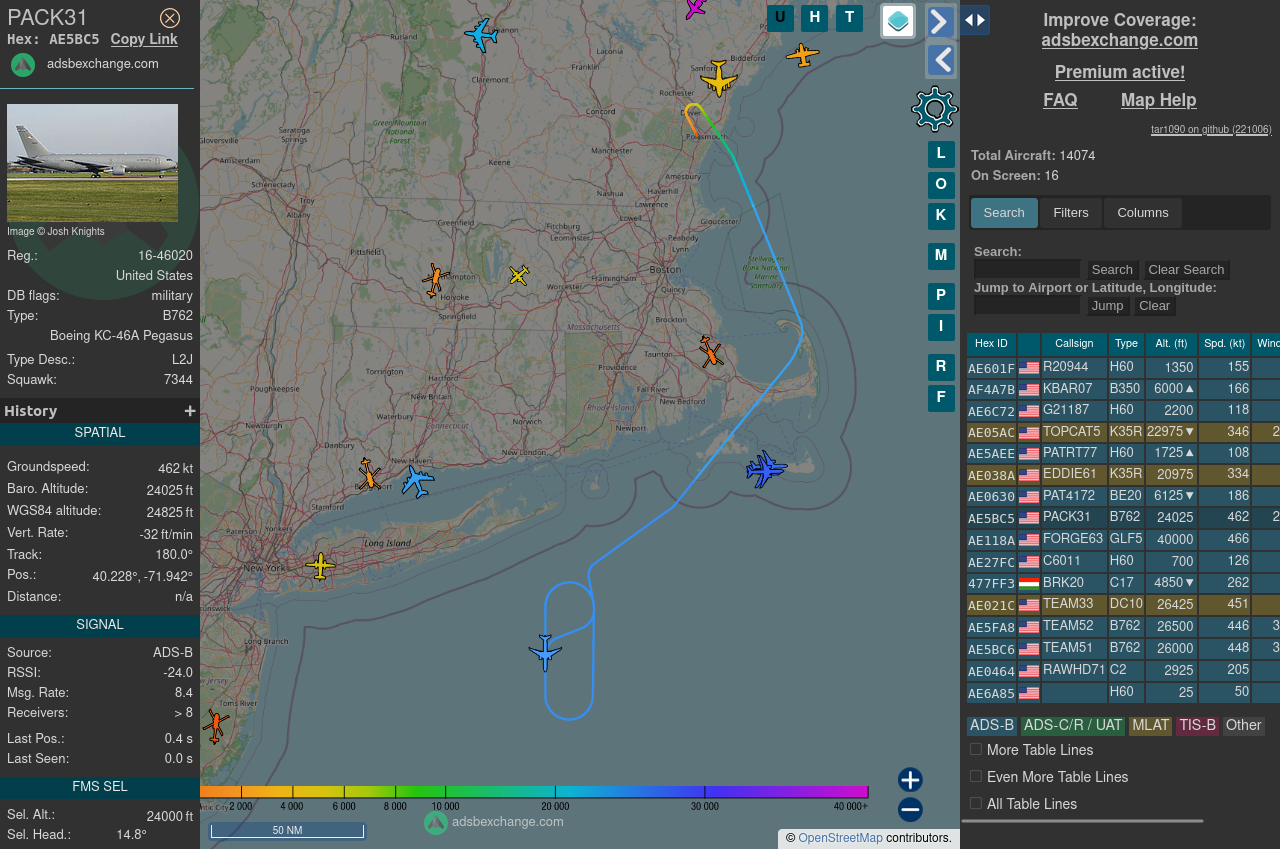Open adsbexchange.com Improve Coverage link

tap(1119, 40)
